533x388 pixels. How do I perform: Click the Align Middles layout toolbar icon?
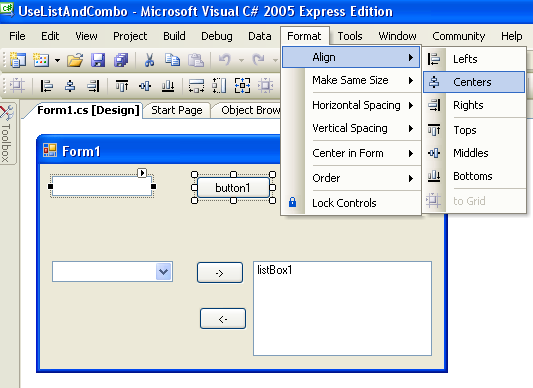(145, 85)
